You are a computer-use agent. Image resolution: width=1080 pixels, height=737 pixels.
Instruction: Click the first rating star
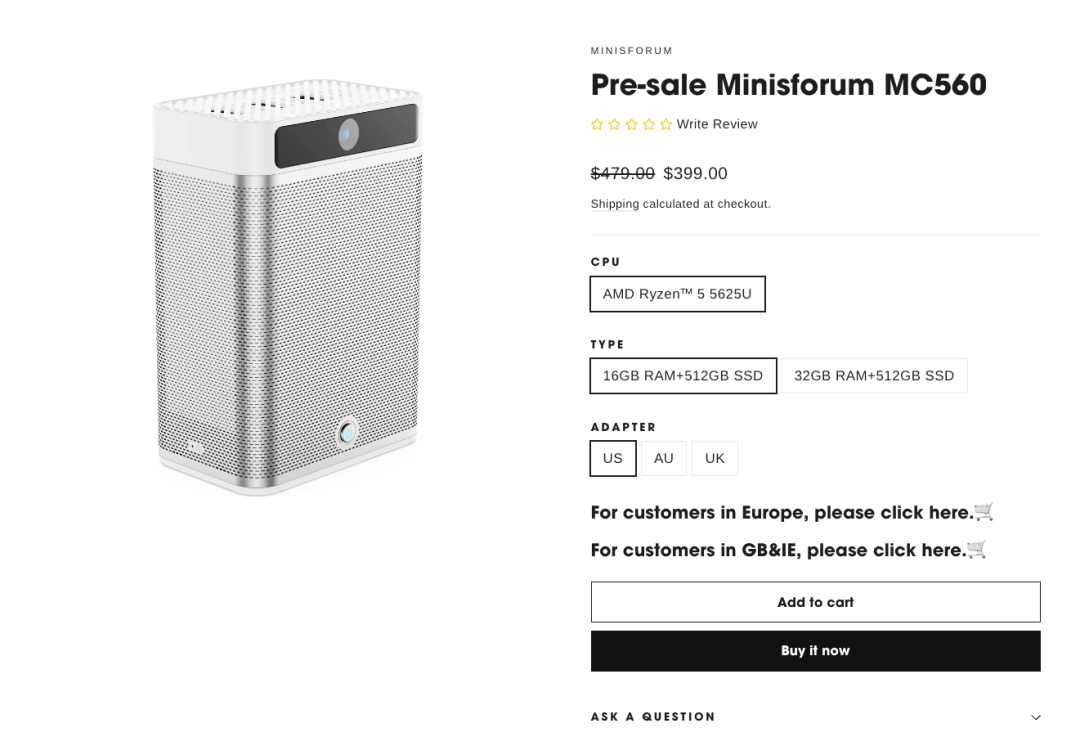[x=597, y=124]
